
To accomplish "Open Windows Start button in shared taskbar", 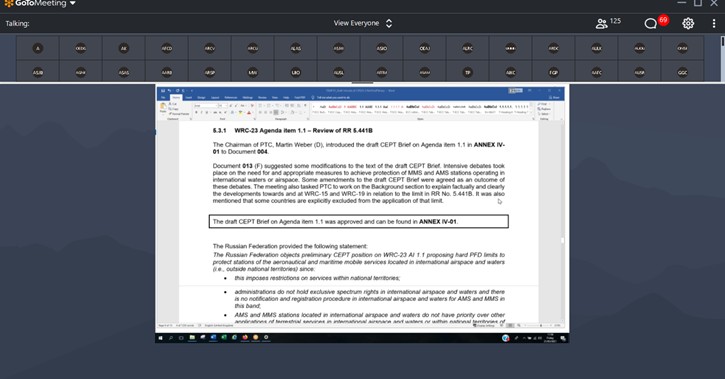I will 160,338.
